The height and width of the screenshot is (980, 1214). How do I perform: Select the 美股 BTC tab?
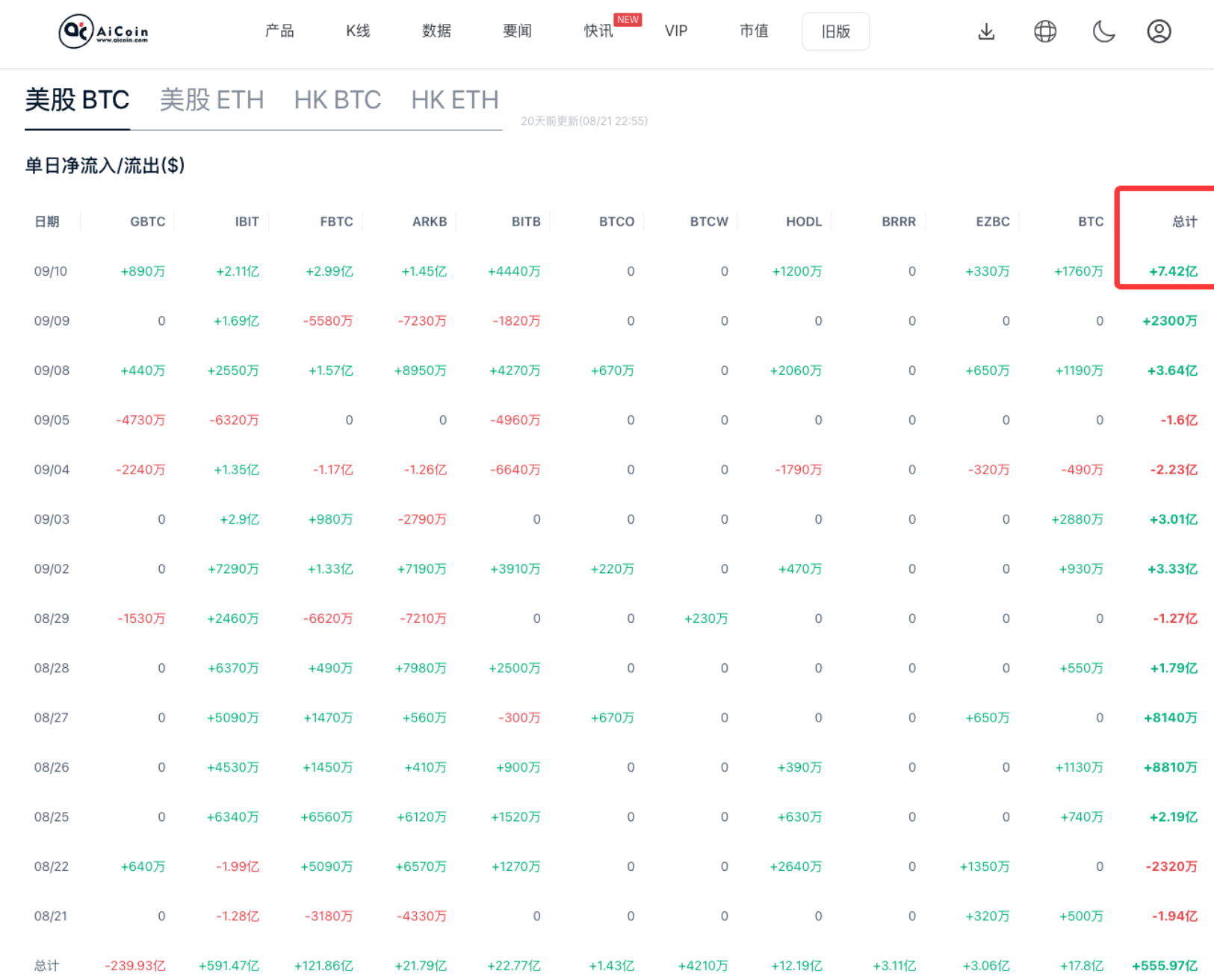(77, 99)
